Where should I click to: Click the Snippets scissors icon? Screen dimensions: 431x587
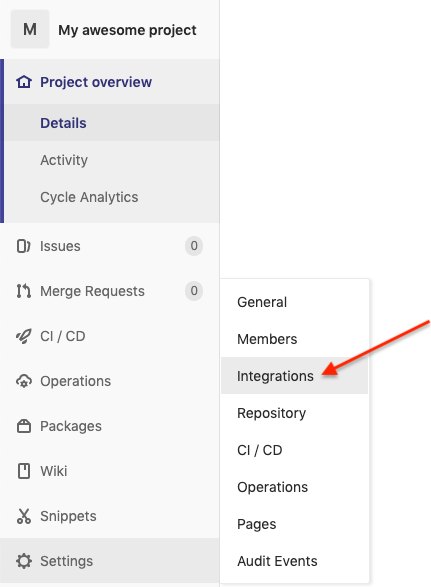(24, 516)
